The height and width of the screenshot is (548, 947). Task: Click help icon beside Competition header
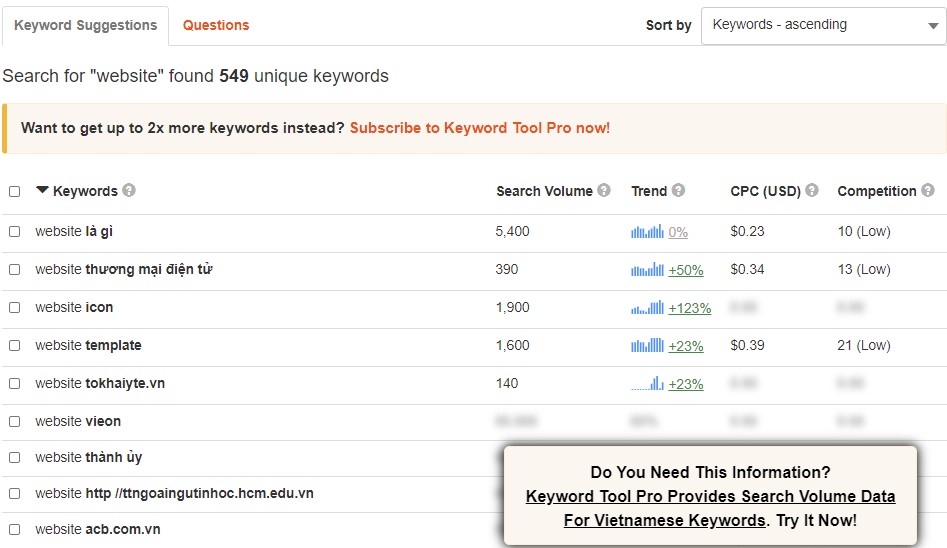pyautogui.click(x=928, y=191)
